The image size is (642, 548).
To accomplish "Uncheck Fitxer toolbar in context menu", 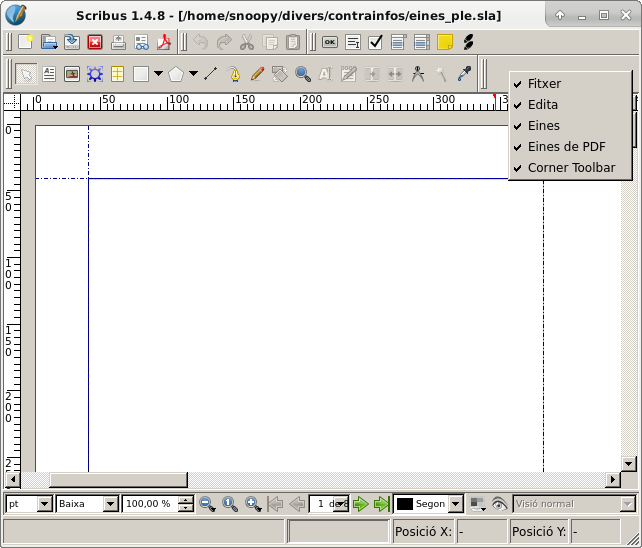I will (544, 84).
